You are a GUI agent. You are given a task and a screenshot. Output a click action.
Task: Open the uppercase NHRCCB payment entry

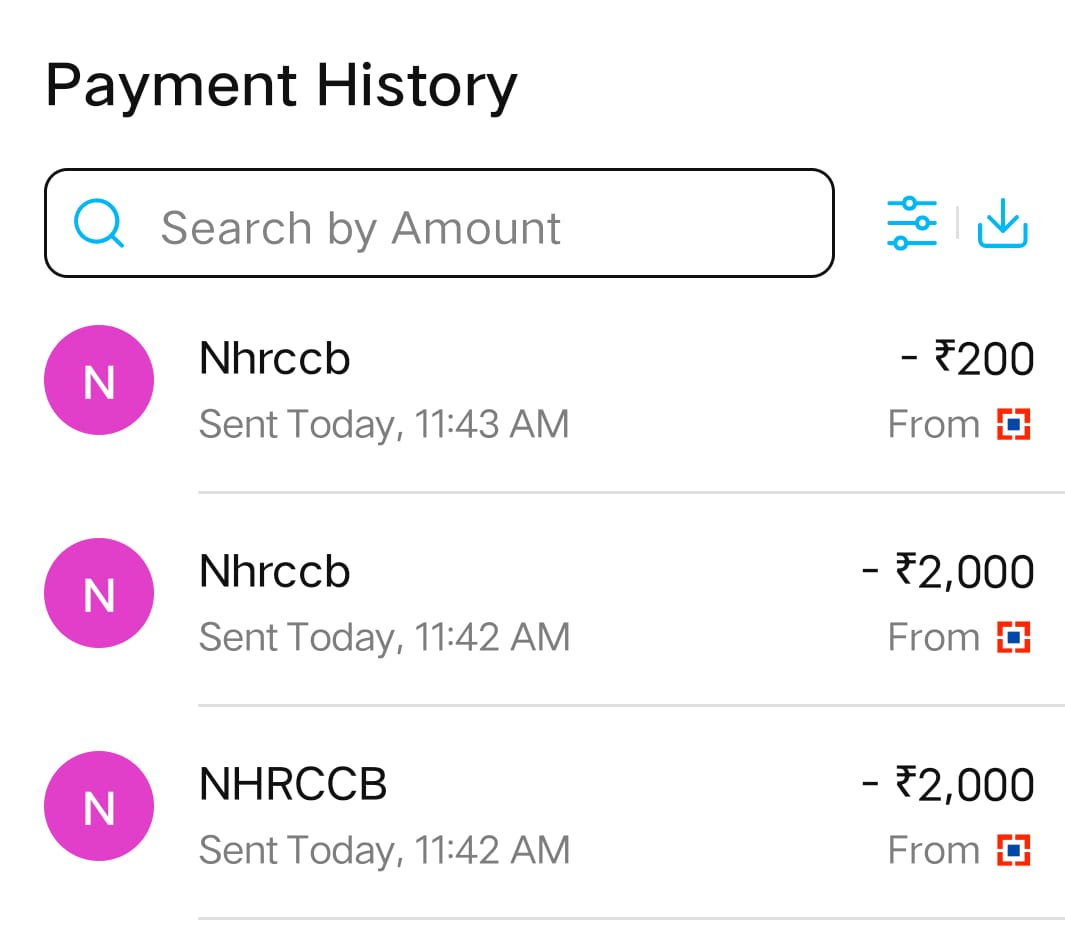click(293, 785)
